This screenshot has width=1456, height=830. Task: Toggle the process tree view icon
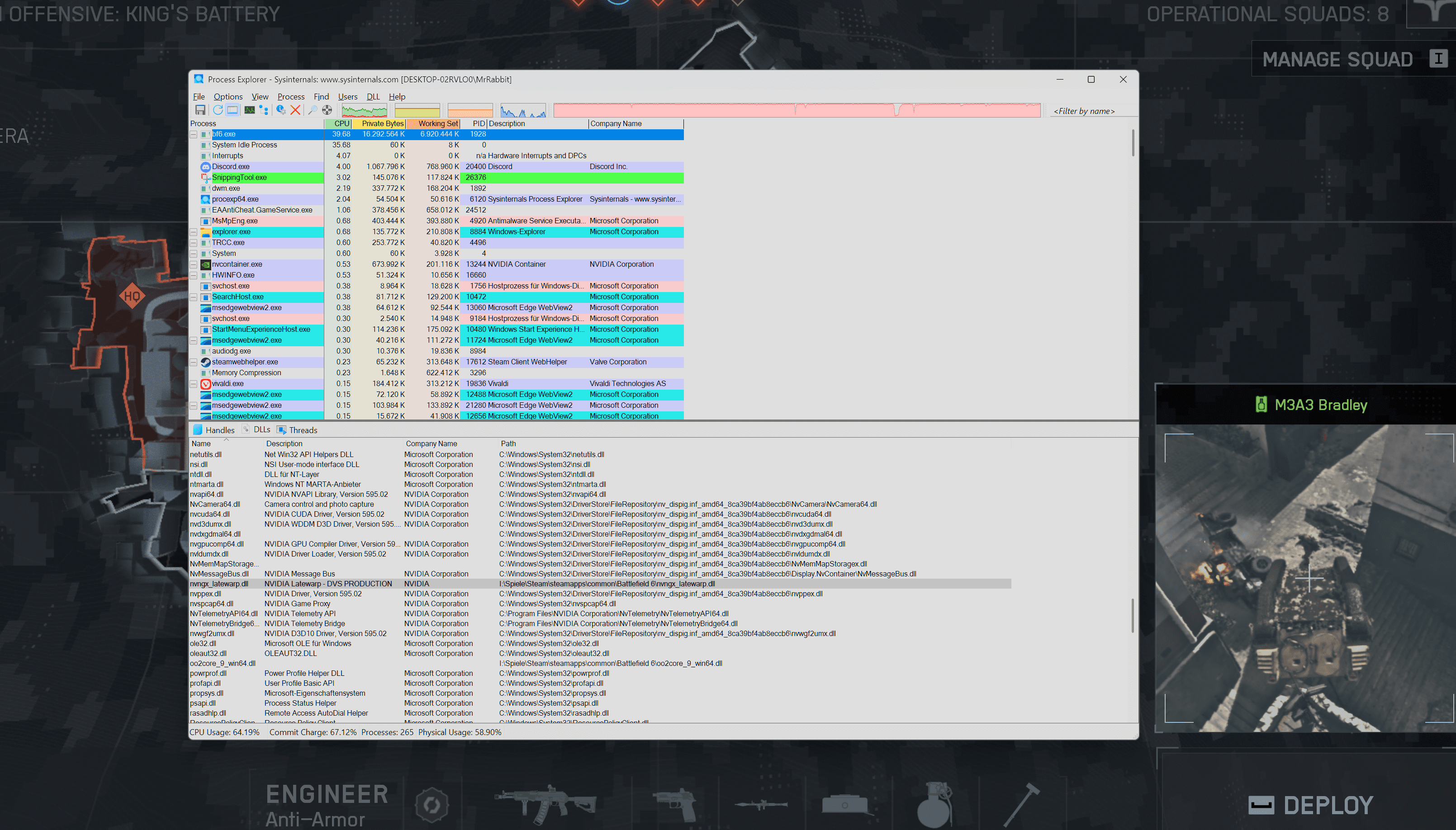coord(264,110)
